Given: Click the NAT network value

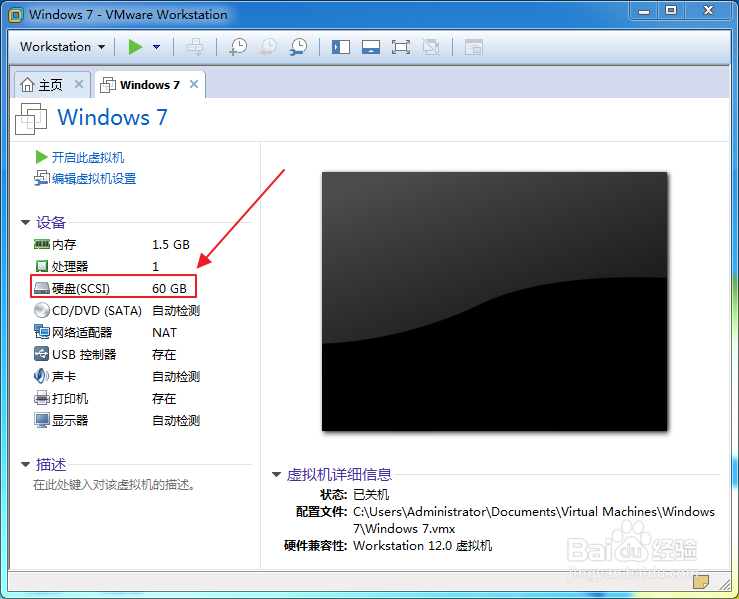Looking at the screenshot, I should tap(164, 333).
